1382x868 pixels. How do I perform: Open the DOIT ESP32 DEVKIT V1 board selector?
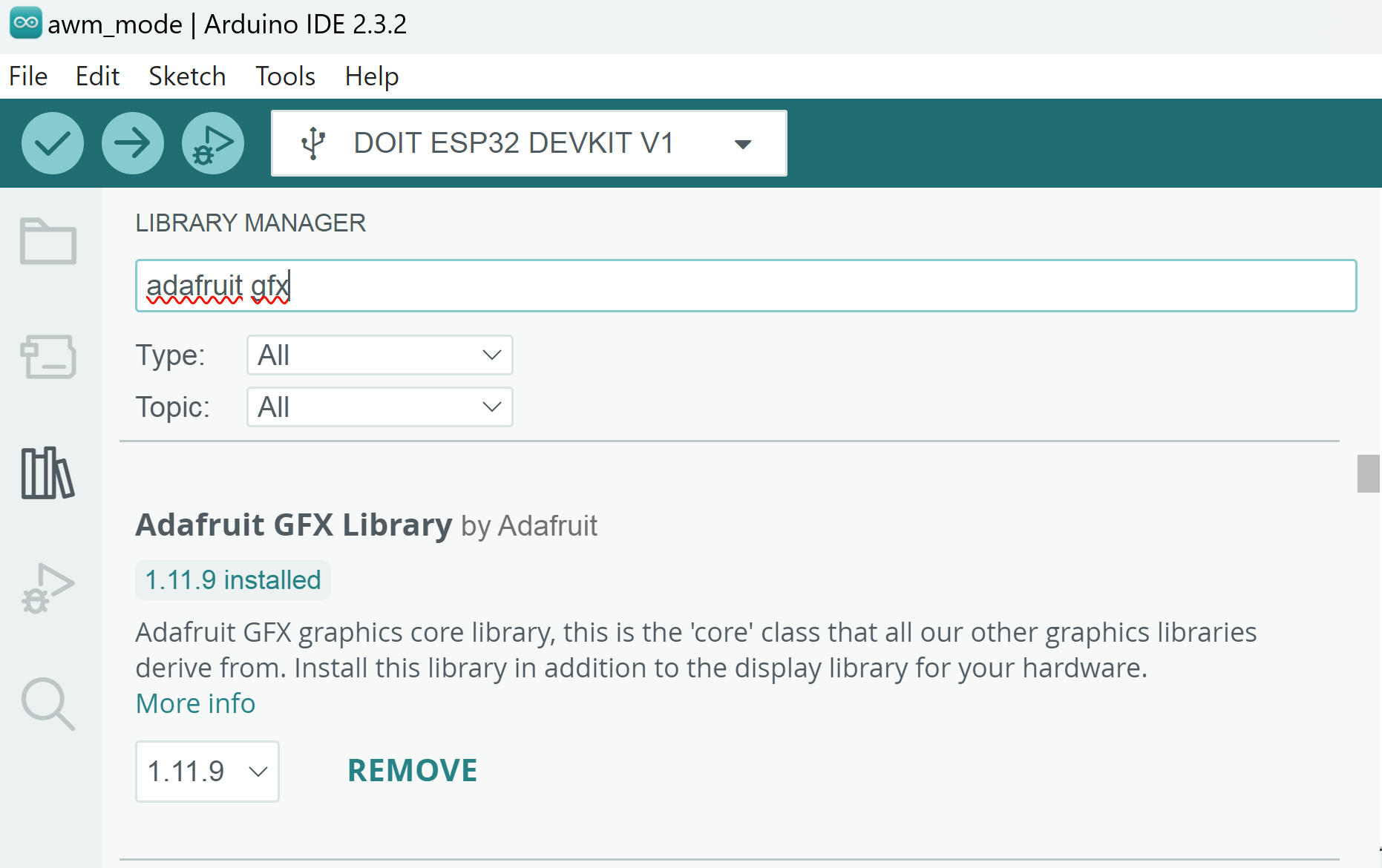tap(529, 143)
